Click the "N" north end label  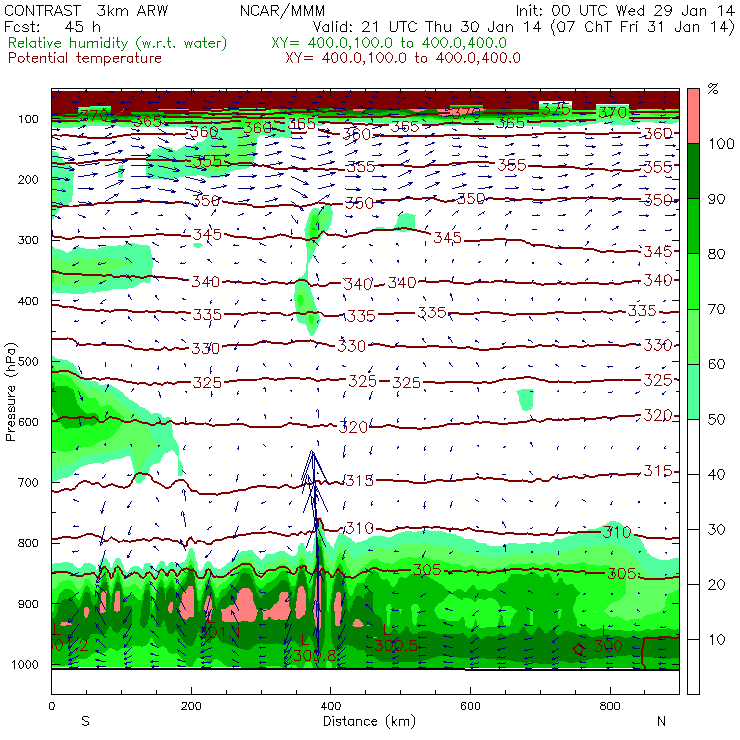coord(661,721)
